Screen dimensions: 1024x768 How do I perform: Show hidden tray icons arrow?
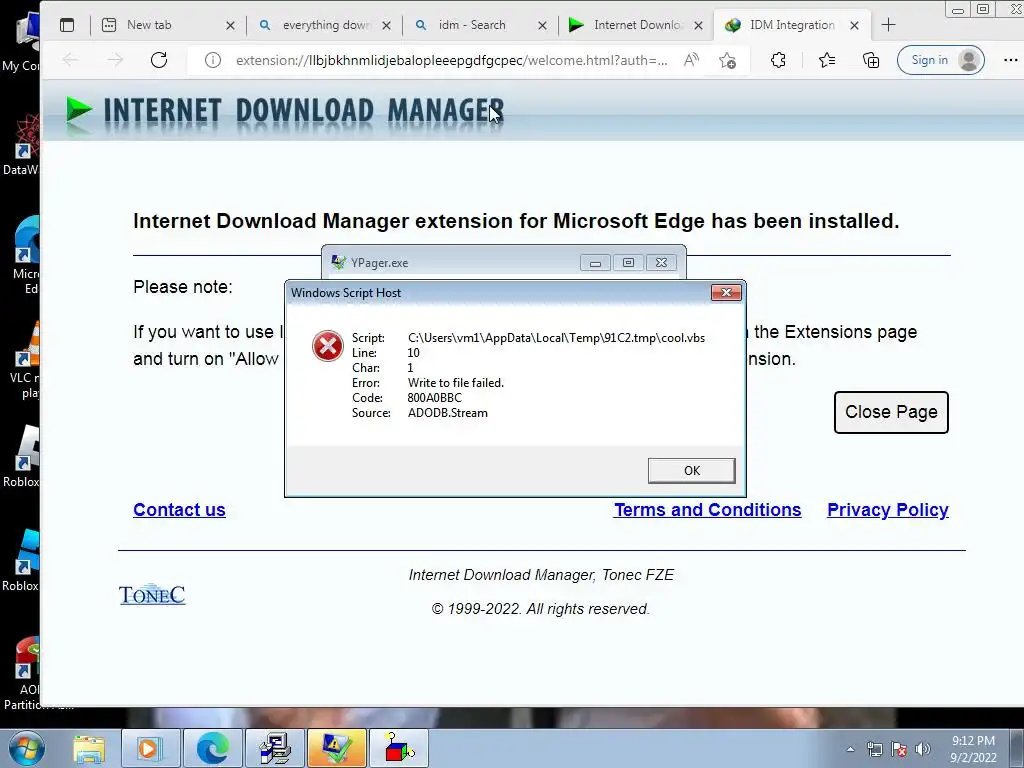(850, 749)
